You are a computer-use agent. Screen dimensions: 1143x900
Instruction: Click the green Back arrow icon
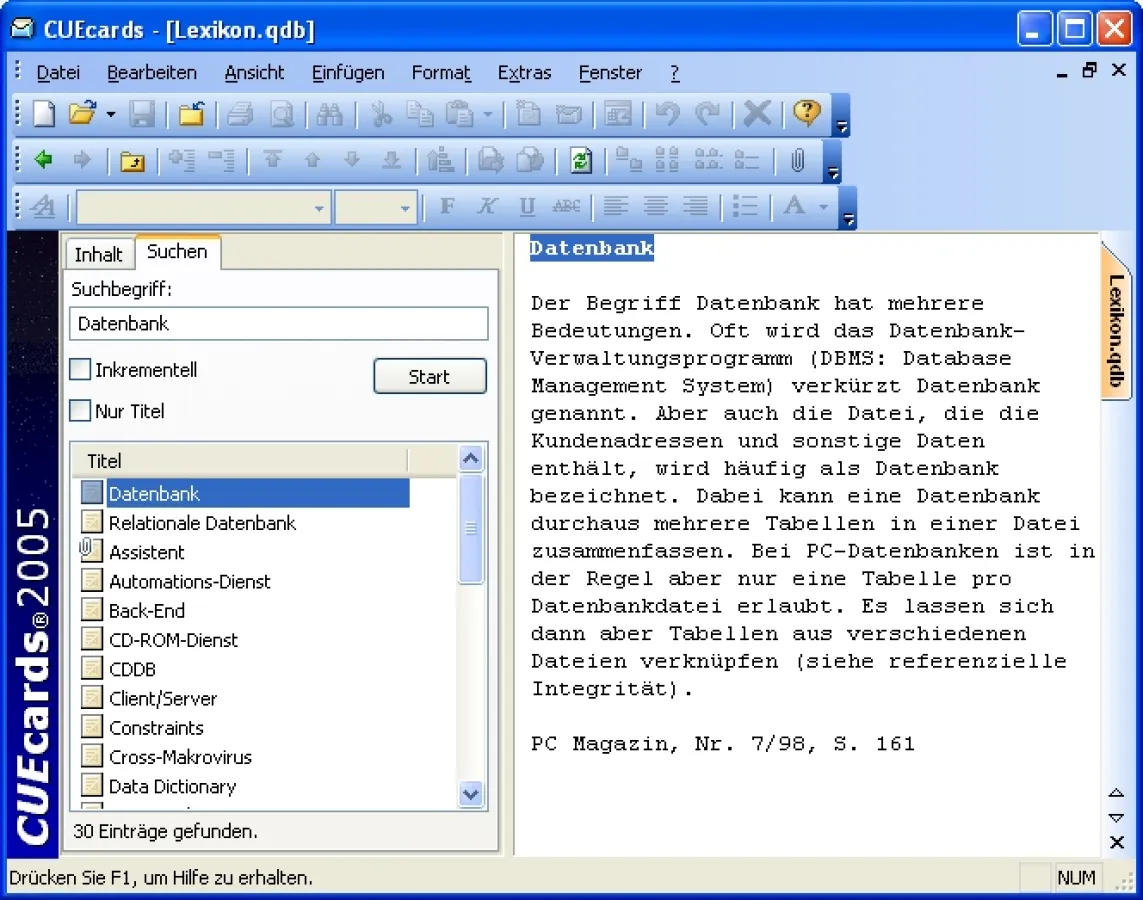[43, 160]
